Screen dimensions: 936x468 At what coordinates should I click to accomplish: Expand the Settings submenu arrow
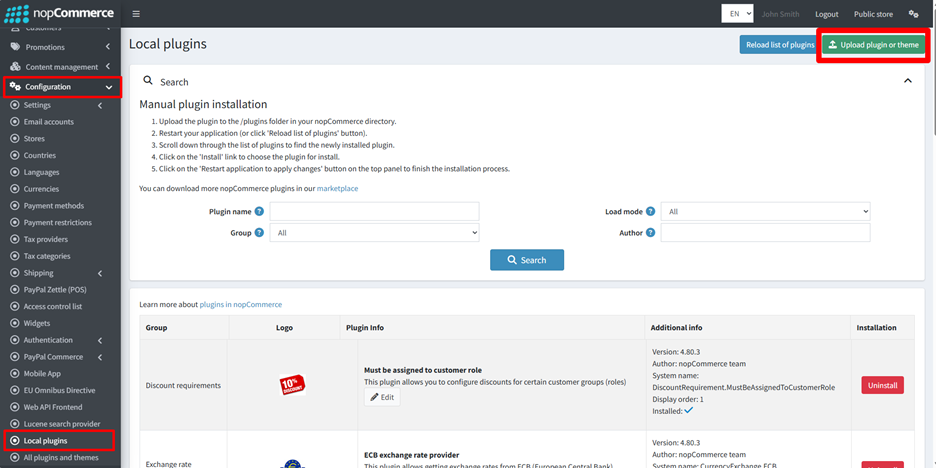[100, 106]
